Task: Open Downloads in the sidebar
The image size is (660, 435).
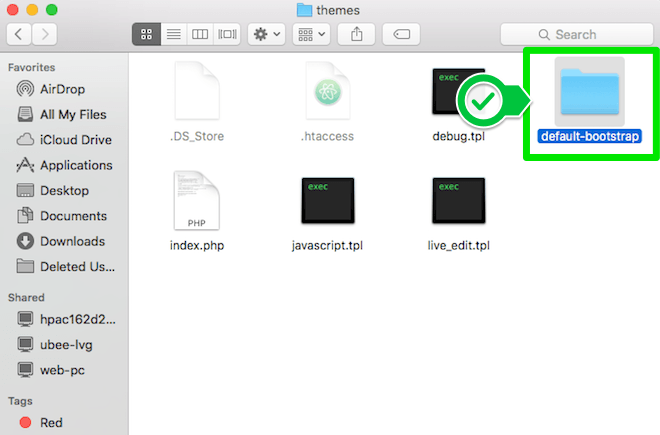Action: point(64,241)
